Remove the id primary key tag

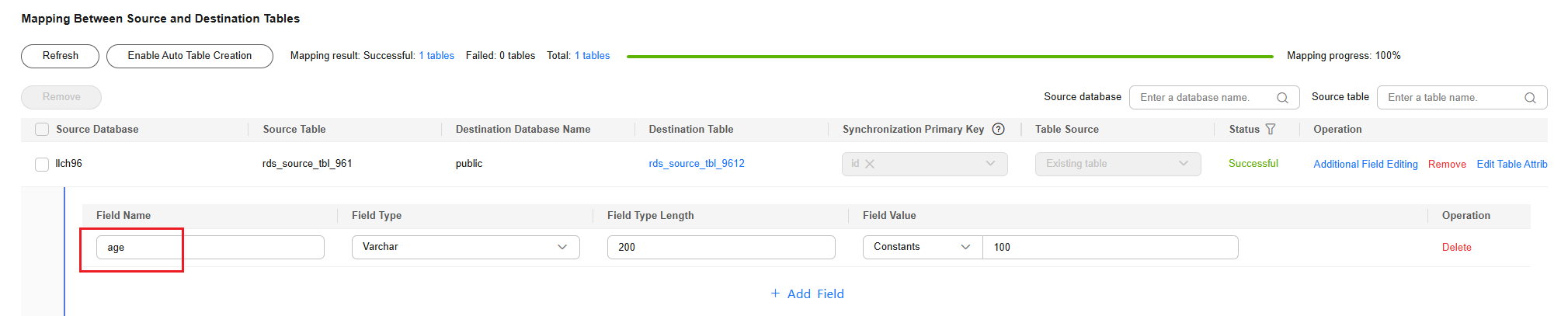[870, 164]
